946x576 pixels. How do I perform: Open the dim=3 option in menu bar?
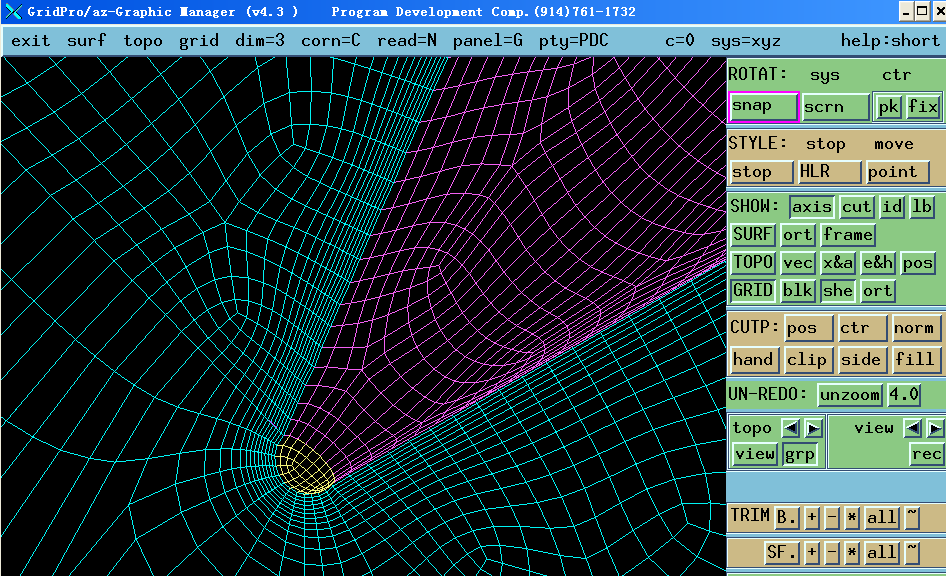coord(260,41)
